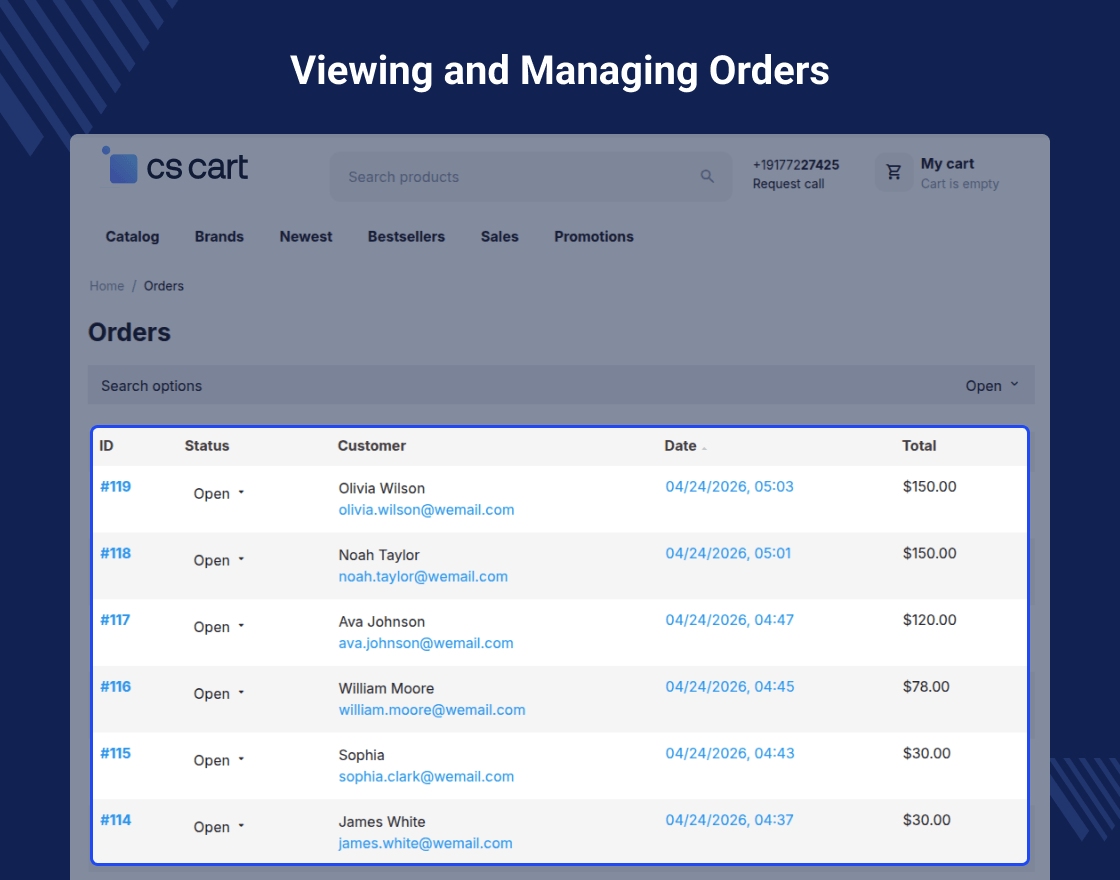
Task: Go to Bestsellers page
Action: pyautogui.click(x=406, y=236)
